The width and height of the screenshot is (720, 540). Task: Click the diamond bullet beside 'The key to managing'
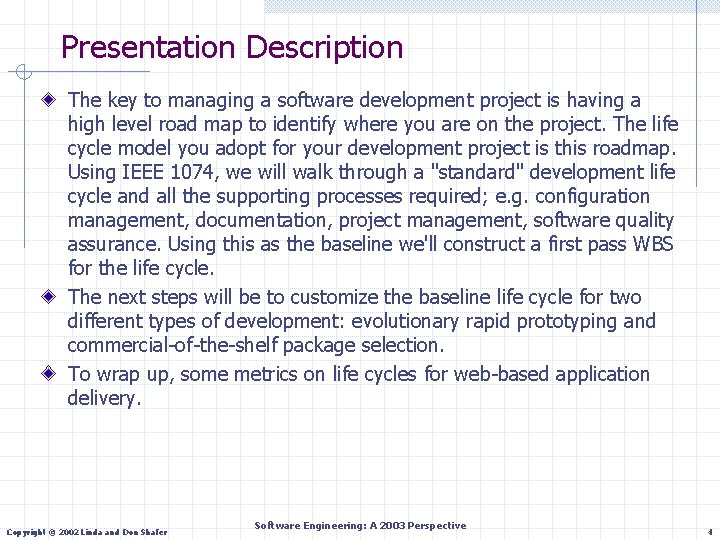(x=49, y=99)
